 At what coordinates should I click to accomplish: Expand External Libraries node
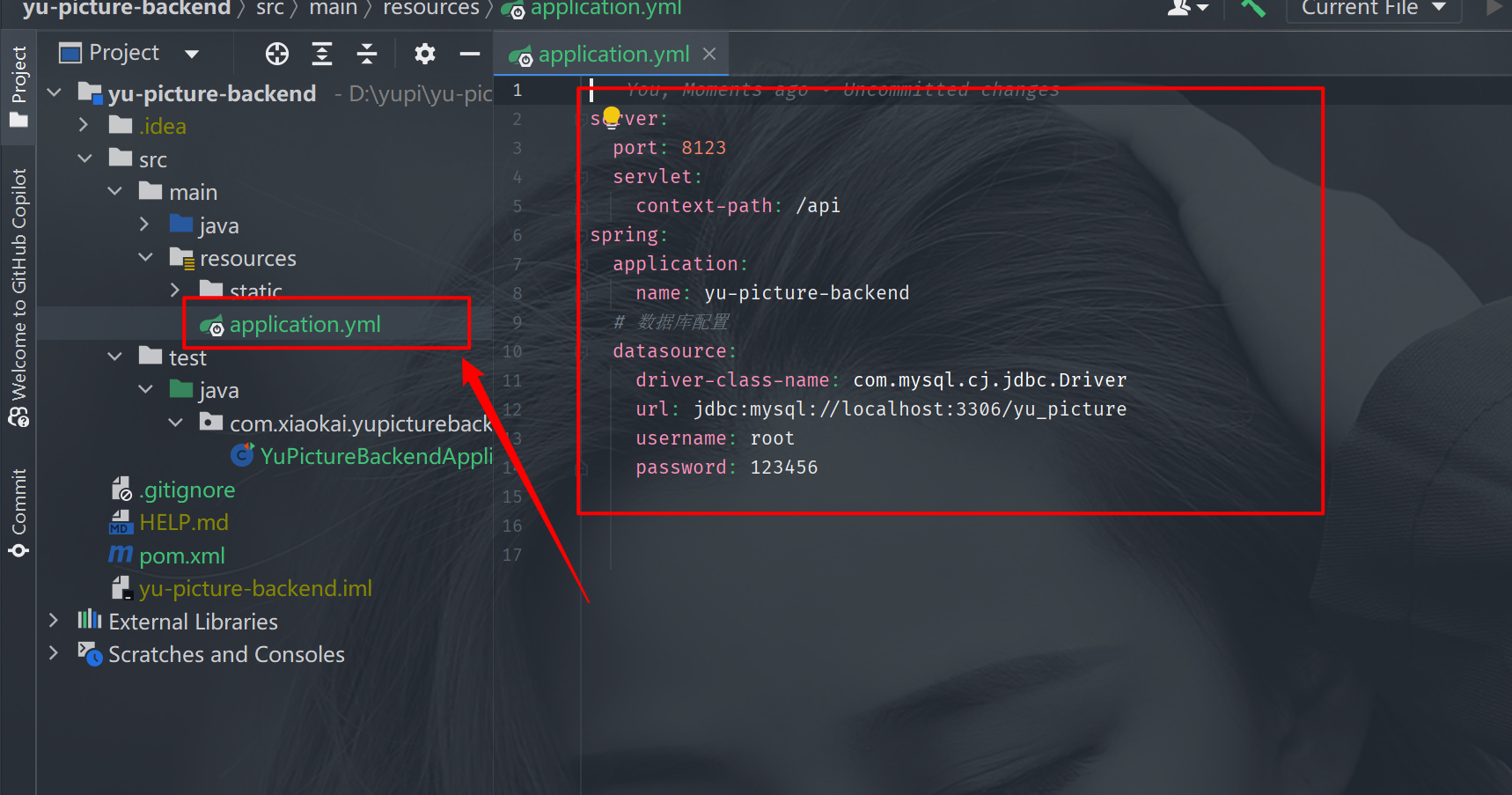click(x=54, y=622)
